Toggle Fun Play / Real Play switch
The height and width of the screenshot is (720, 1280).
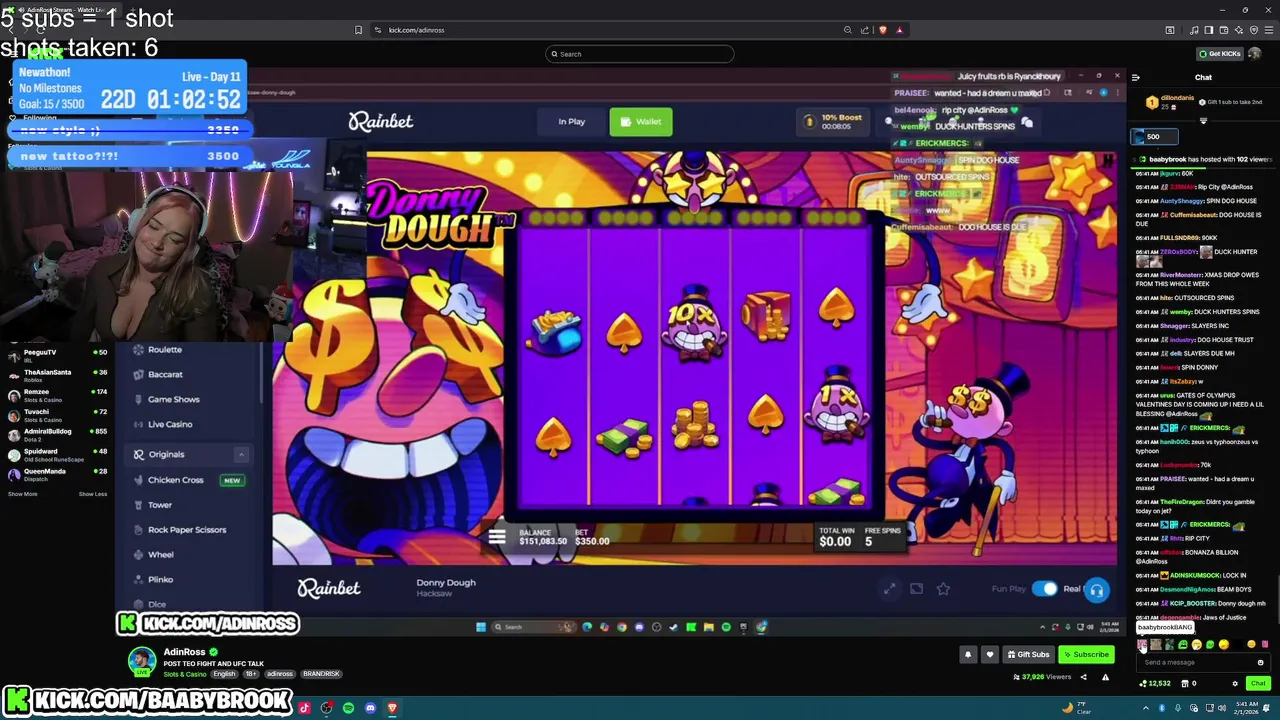1044,589
